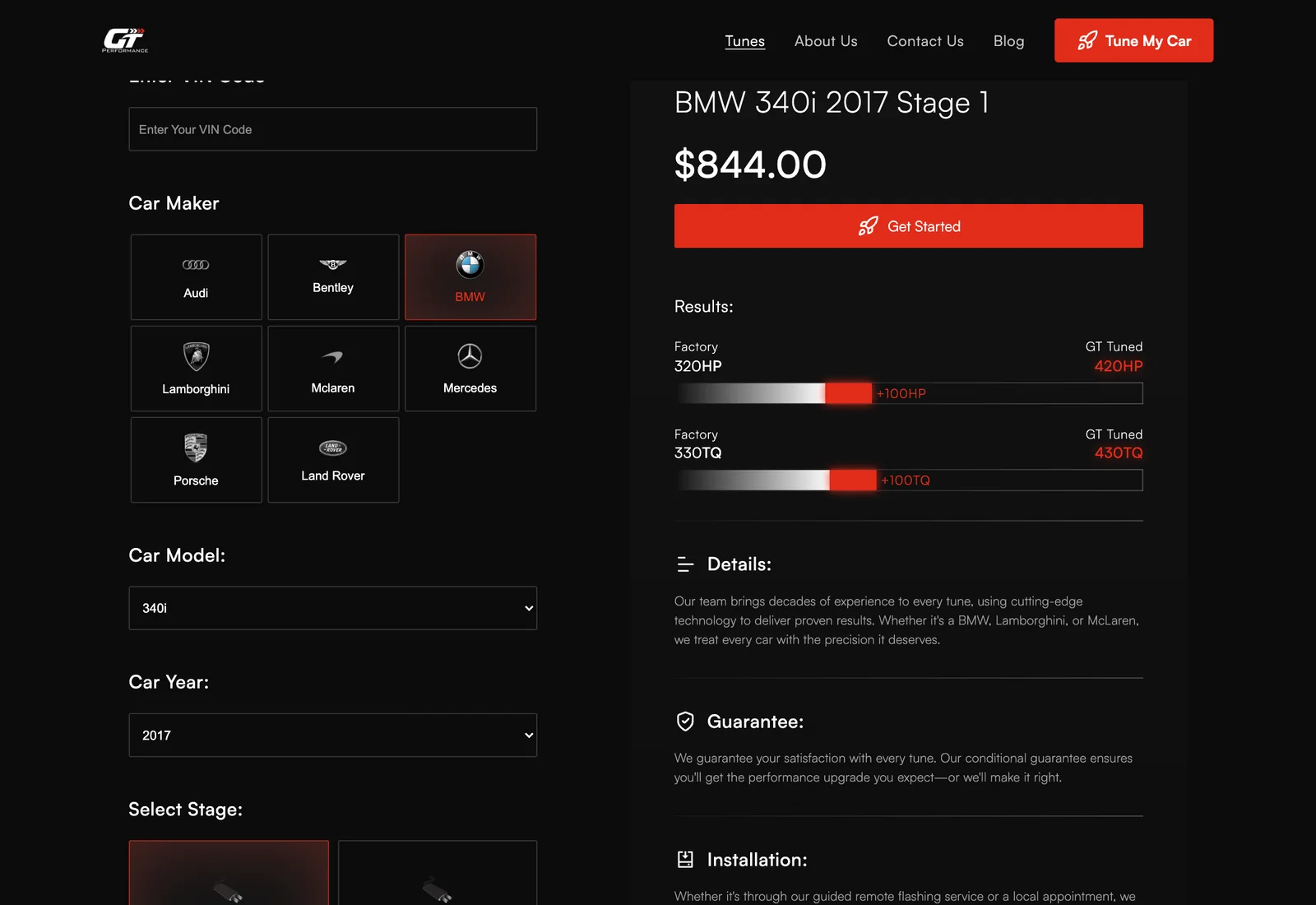This screenshot has width=1316, height=905.
Task: Select the BMW maker tile
Action: [470, 277]
